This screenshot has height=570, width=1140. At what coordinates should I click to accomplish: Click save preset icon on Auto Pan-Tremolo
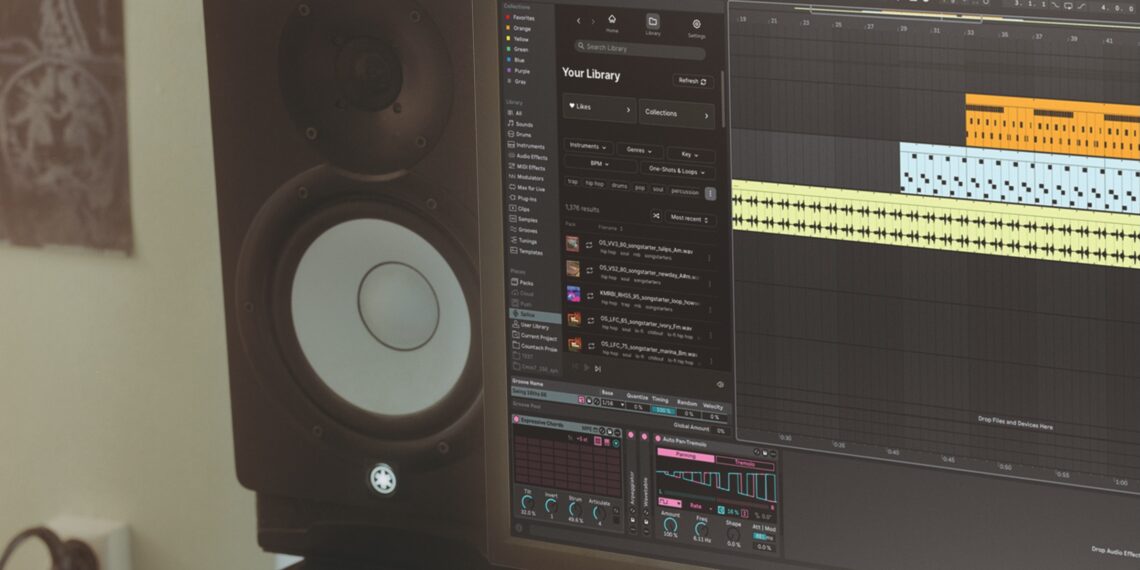point(766,453)
